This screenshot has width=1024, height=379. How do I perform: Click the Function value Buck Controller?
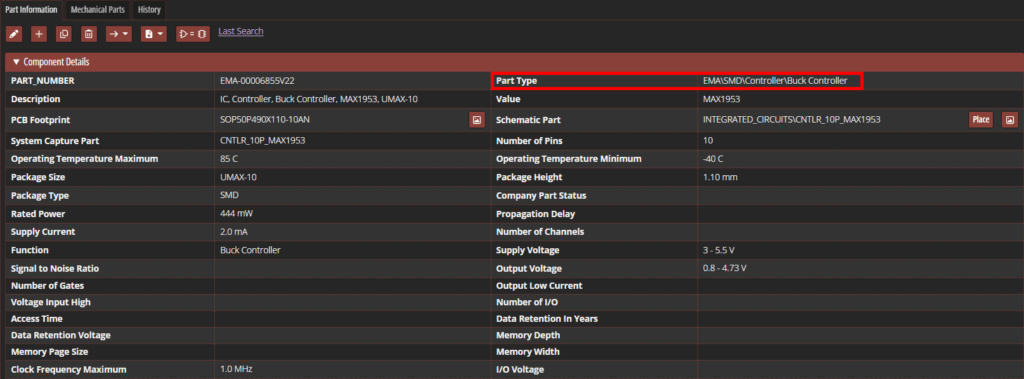(251, 250)
